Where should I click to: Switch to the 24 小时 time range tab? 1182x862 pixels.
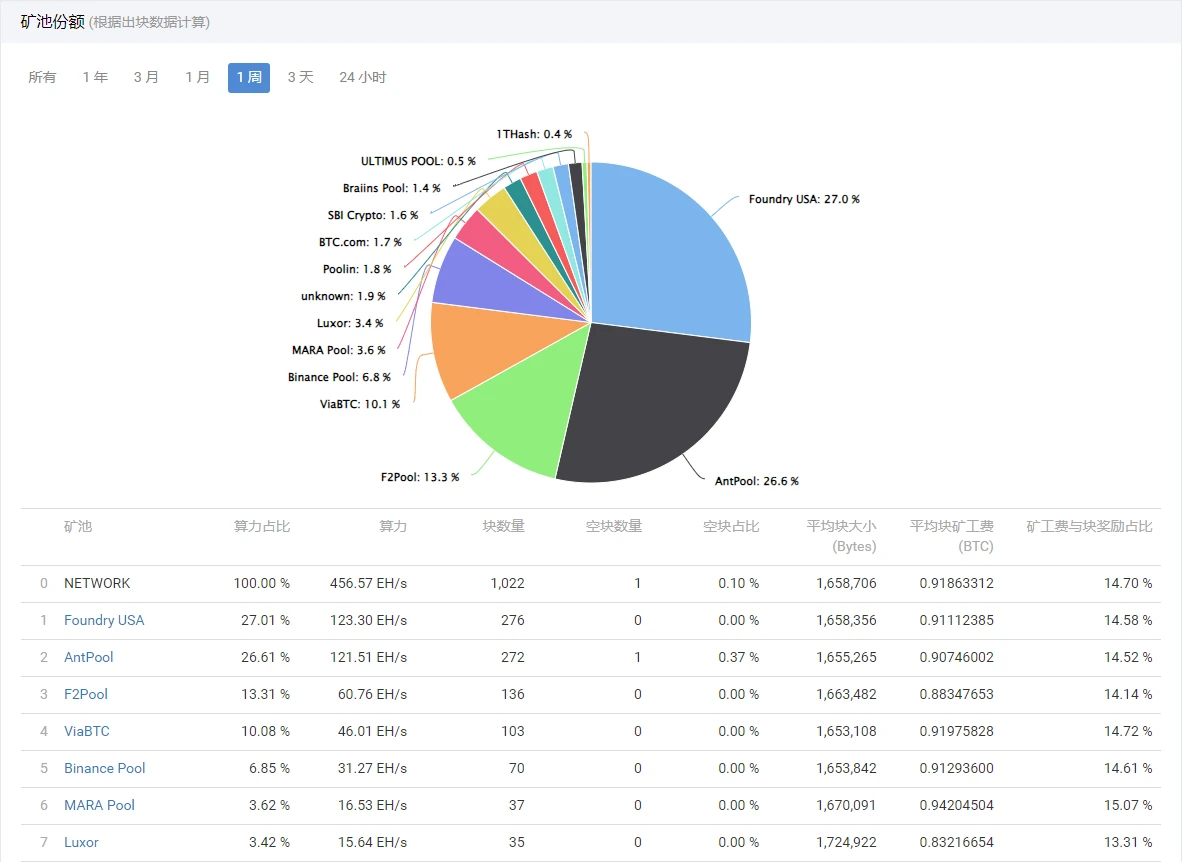[362, 77]
